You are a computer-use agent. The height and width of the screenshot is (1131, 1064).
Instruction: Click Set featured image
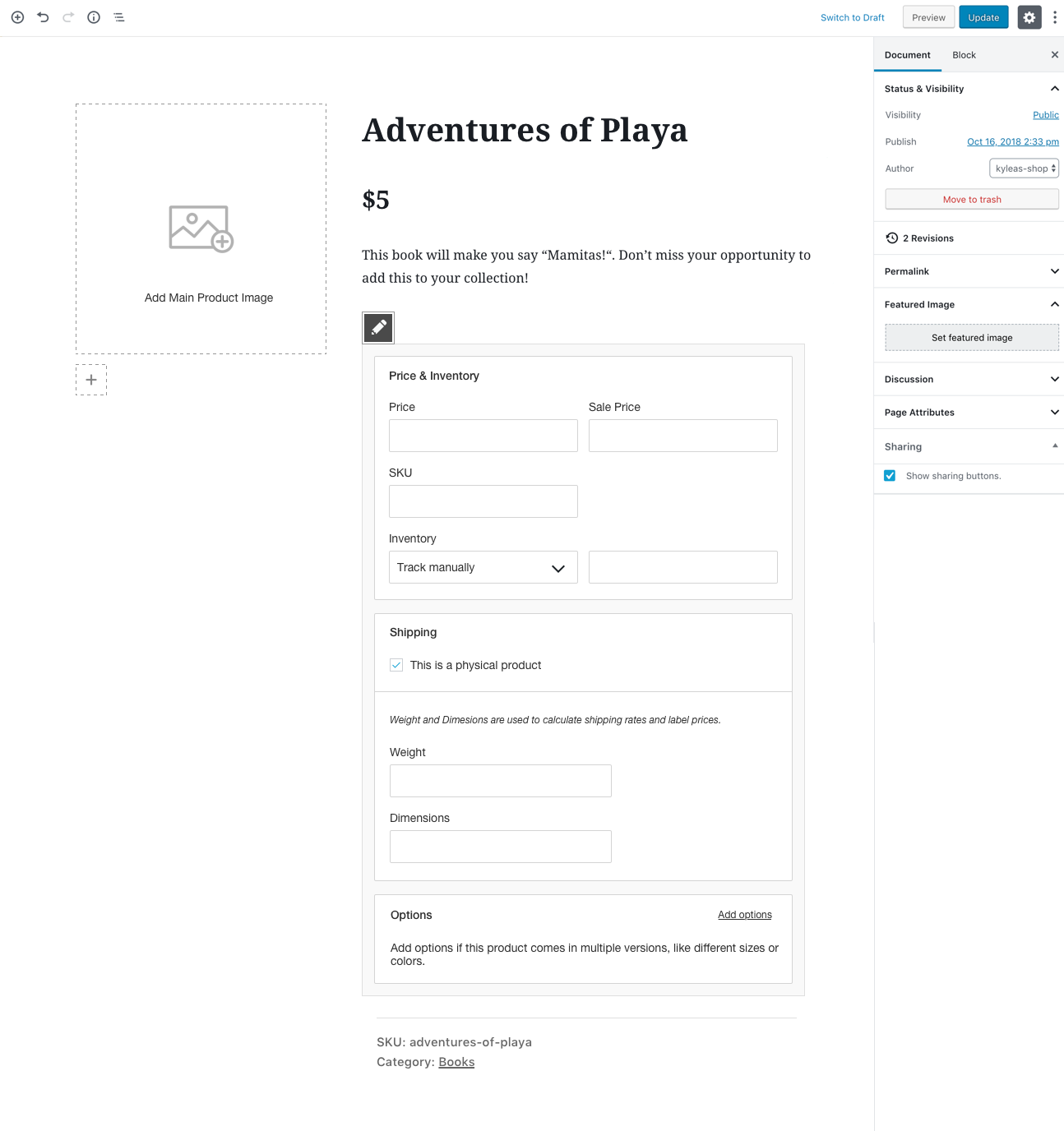tap(971, 337)
